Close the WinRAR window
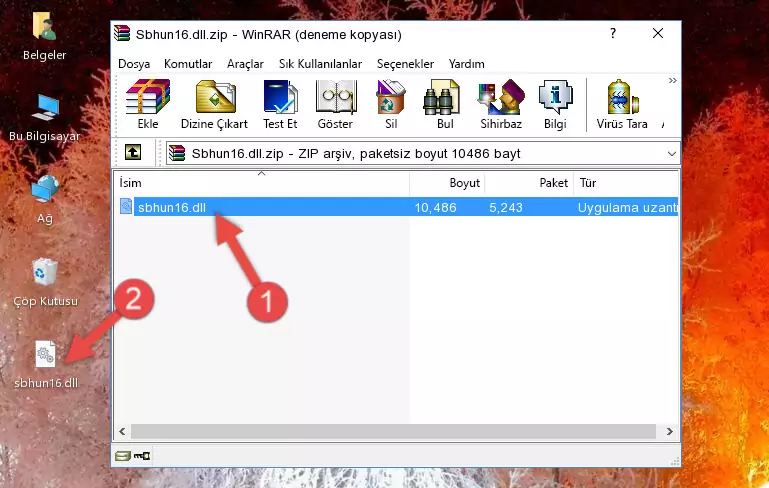Screen dimensions: 769x488 [658, 33]
